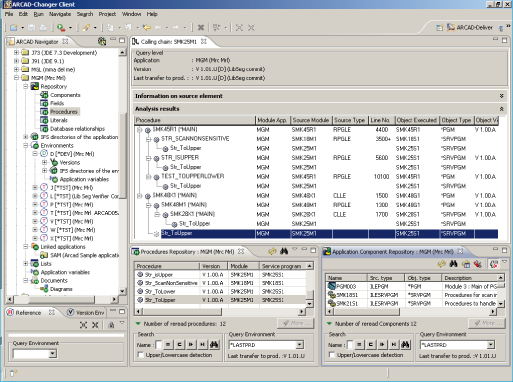Select the Reference tab
The width and height of the screenshot is (513, 382).
[x=28, y=313]
